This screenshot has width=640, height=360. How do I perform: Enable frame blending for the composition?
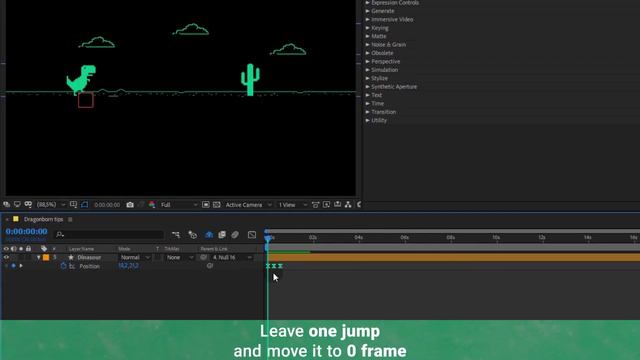tap(222, 235)
